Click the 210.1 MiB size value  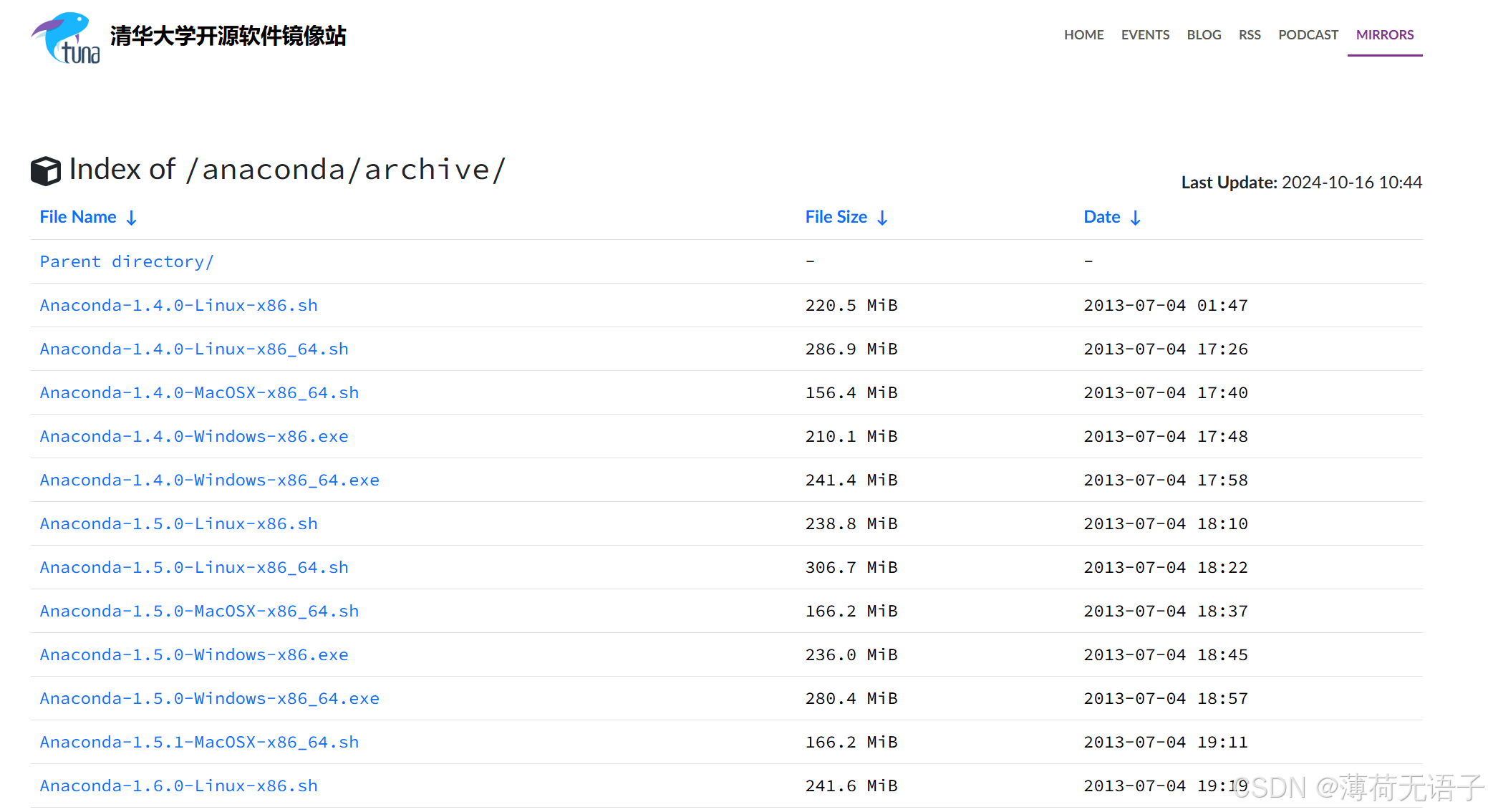click(851, 437)
